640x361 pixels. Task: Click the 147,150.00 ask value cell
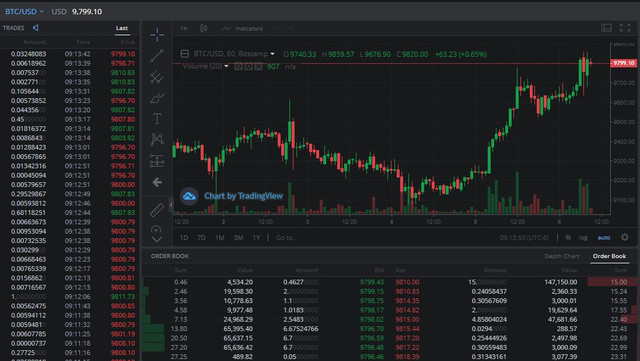point(560,282)
